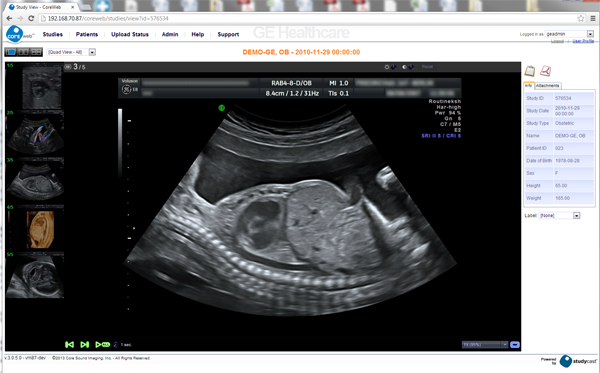This screenshot has height=373, width=600.
Task: Switch to the Attachments tab
Action: 548,86
